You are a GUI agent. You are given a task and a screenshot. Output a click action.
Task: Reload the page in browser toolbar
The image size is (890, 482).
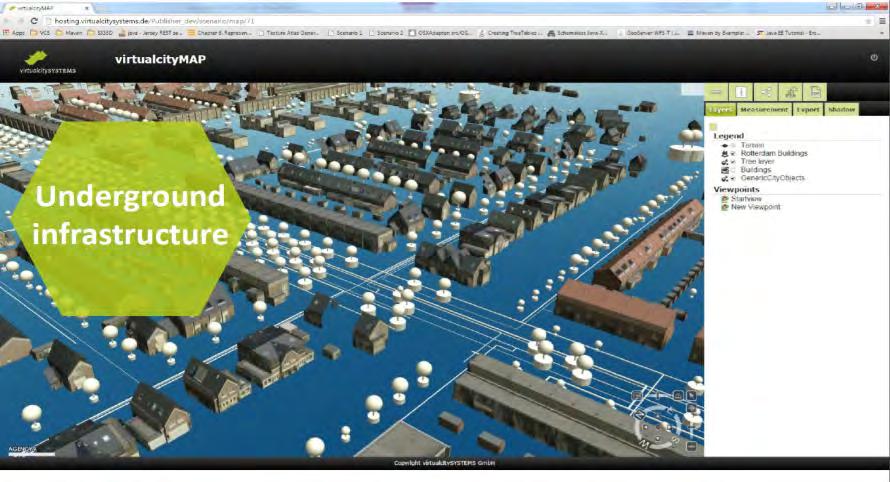pos(34,21)
